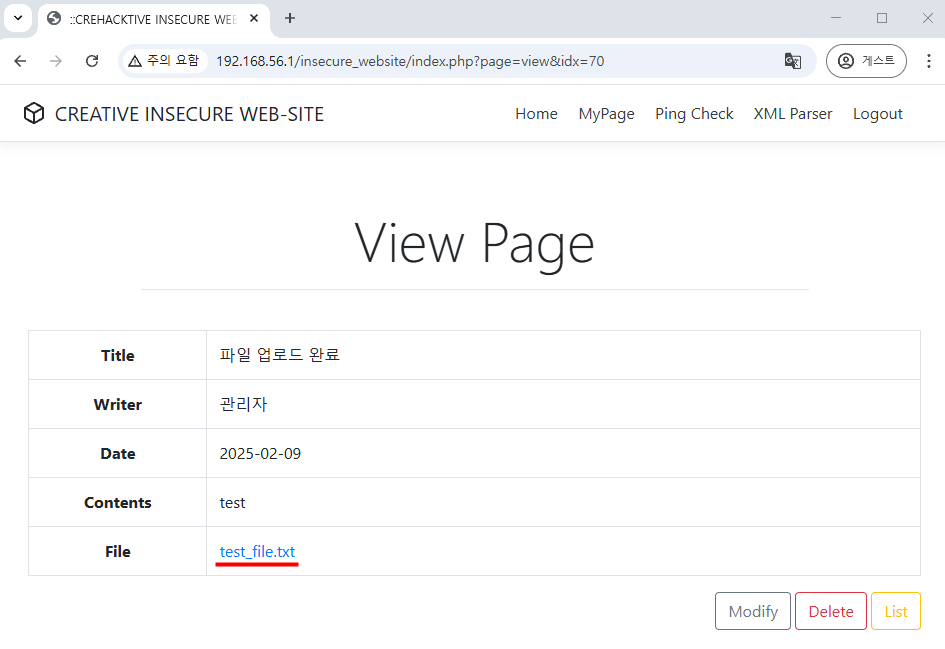Click the Modify button
This screenshot has width=945, height=649.
[x=753, y=611]
